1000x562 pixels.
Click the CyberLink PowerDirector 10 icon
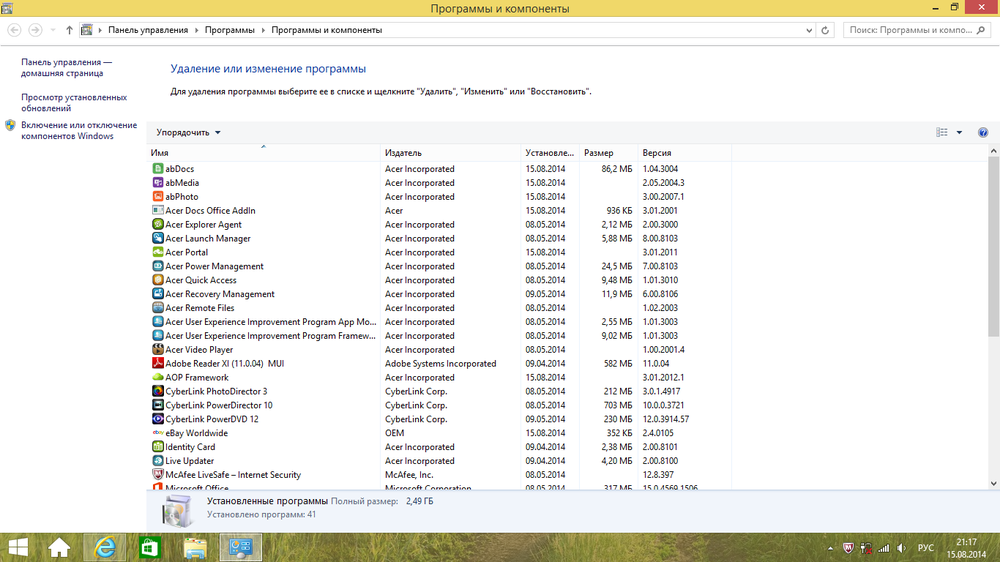[158, 405]
